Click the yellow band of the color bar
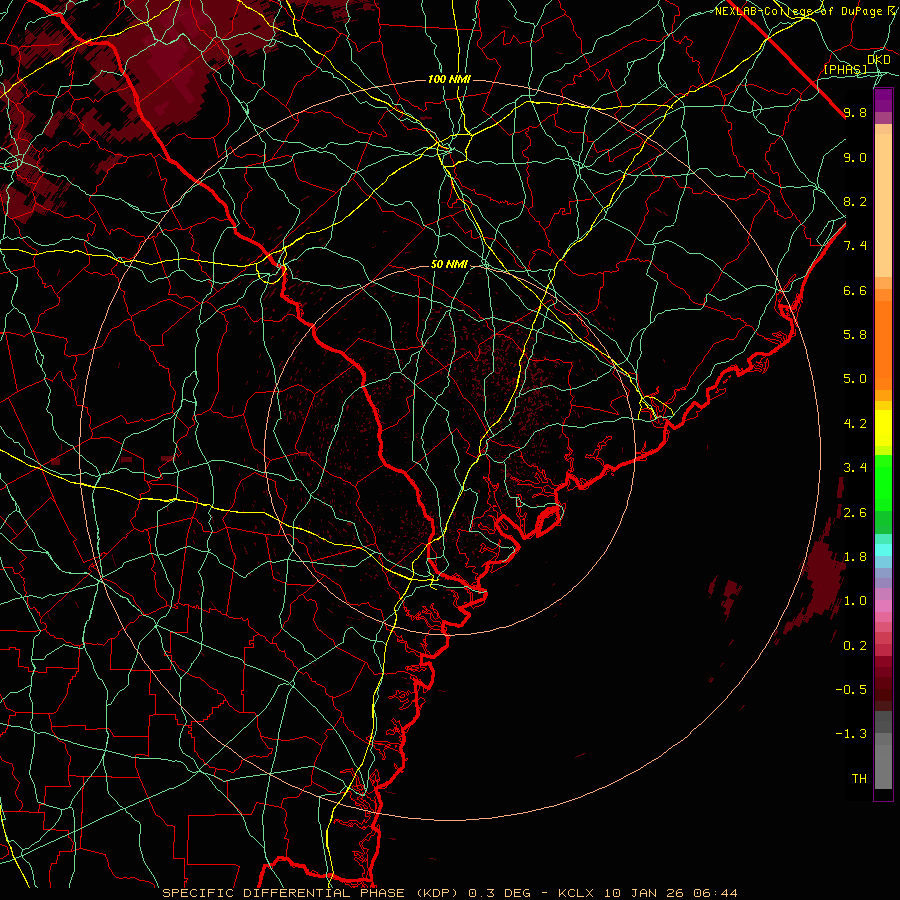 tap(883, 428)
